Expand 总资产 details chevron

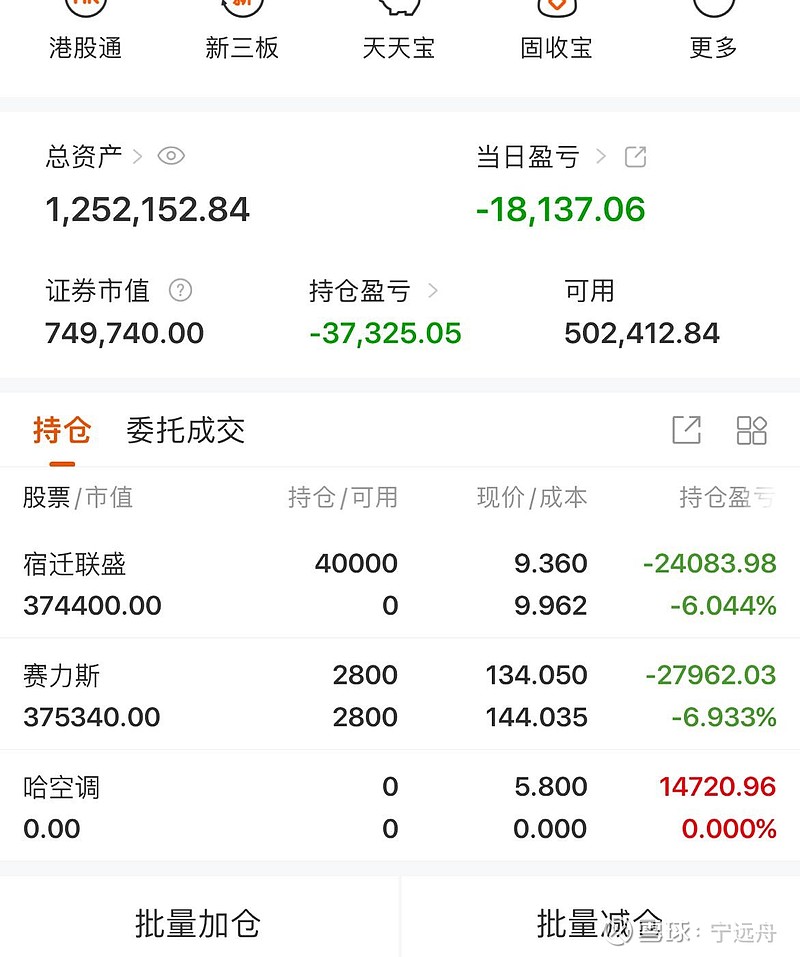(138, 157)
